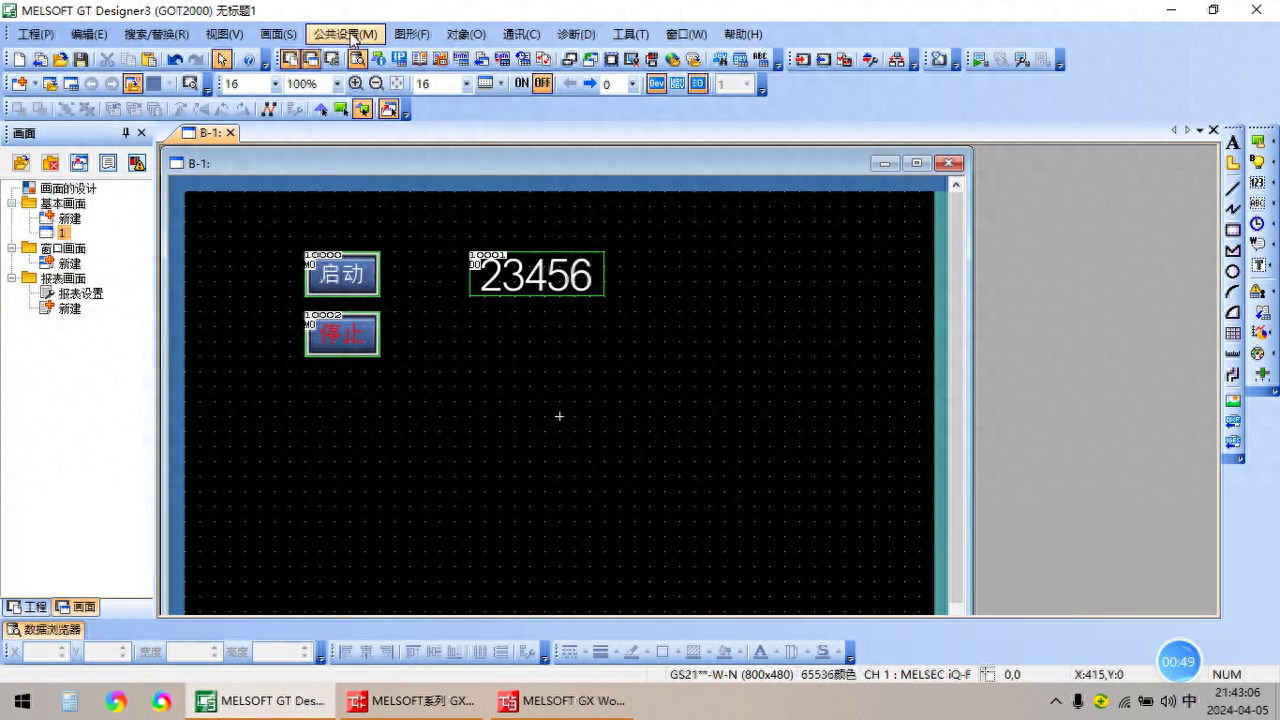1280x720 pixels.
Task: Switch to the 工程 panel tab
Action: tap(27, 607)
